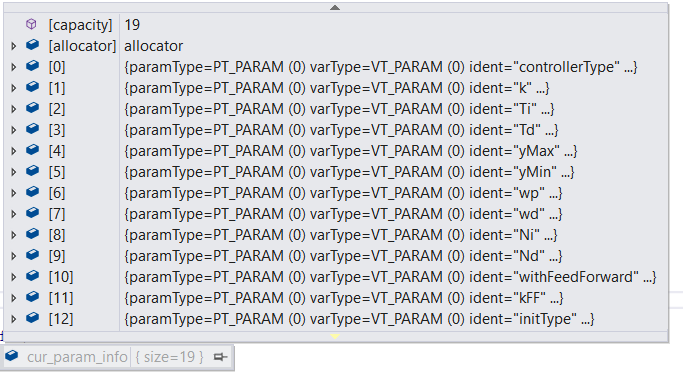Screen dimensions: 683x375
Task: Click the blue field icon for [0]
Action: pyautogui.click(x=32, y=65)
